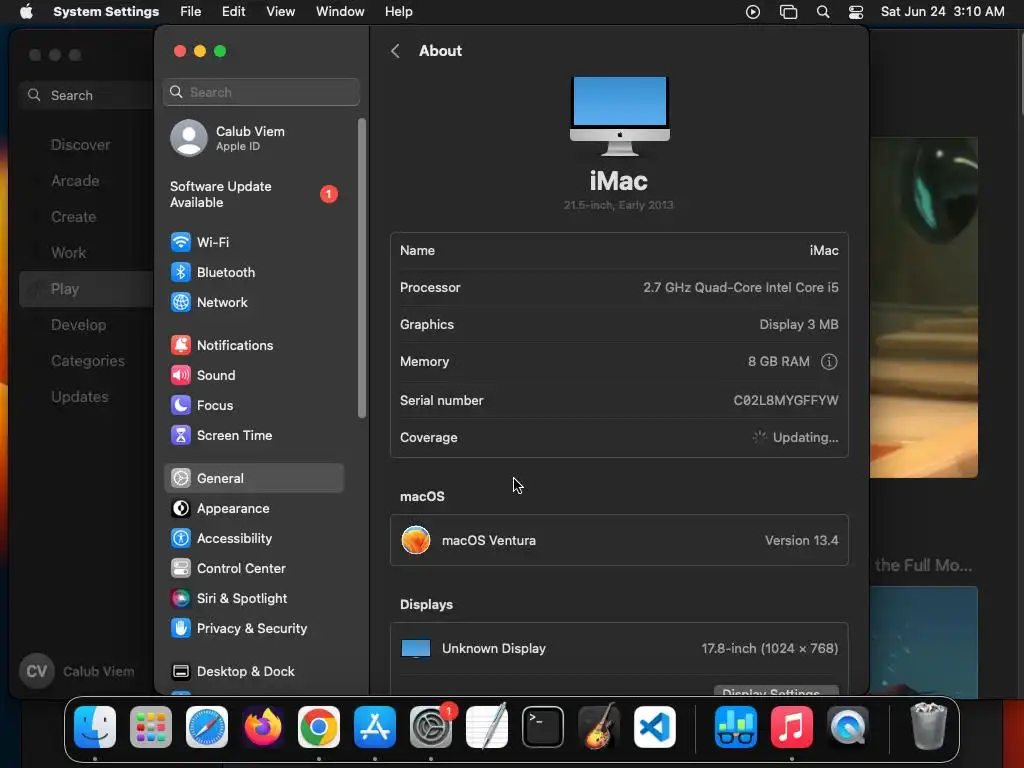
Task: Open the Apple menu
Action: tap(26, 12)
